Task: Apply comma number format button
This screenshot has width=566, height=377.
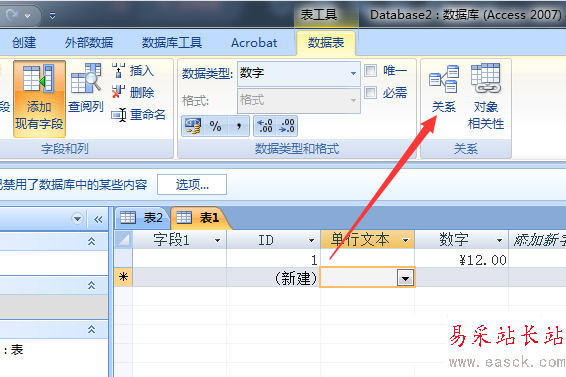Action: coord(238,126)
